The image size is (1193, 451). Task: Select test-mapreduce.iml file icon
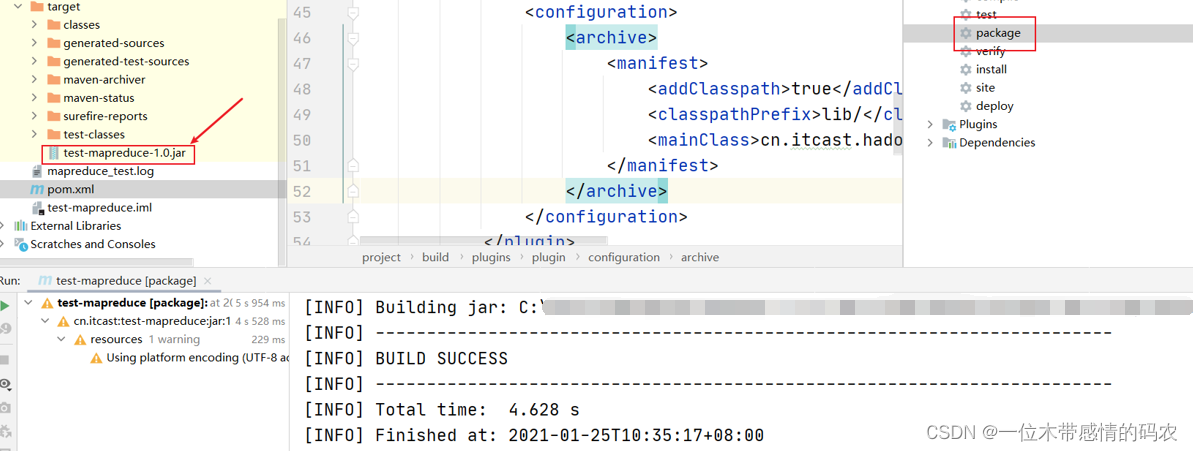click(x=37, y=208)
